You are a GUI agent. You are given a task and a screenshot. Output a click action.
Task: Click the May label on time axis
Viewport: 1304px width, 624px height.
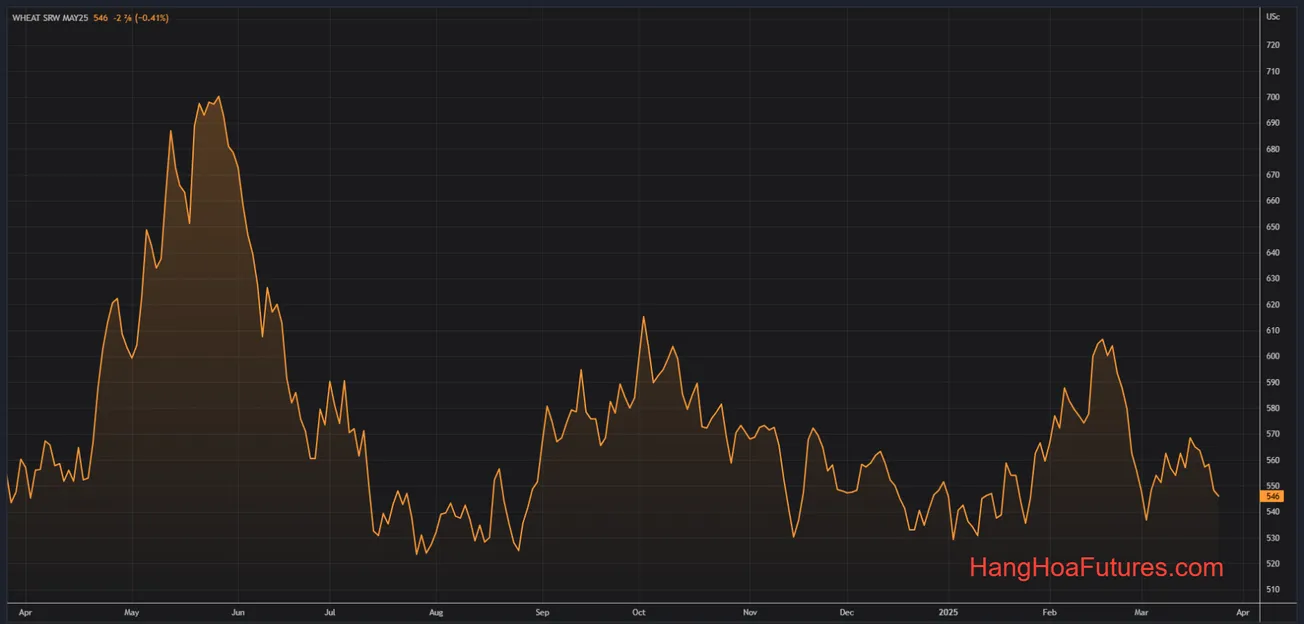pyautogui.click(x=130, y=611)
